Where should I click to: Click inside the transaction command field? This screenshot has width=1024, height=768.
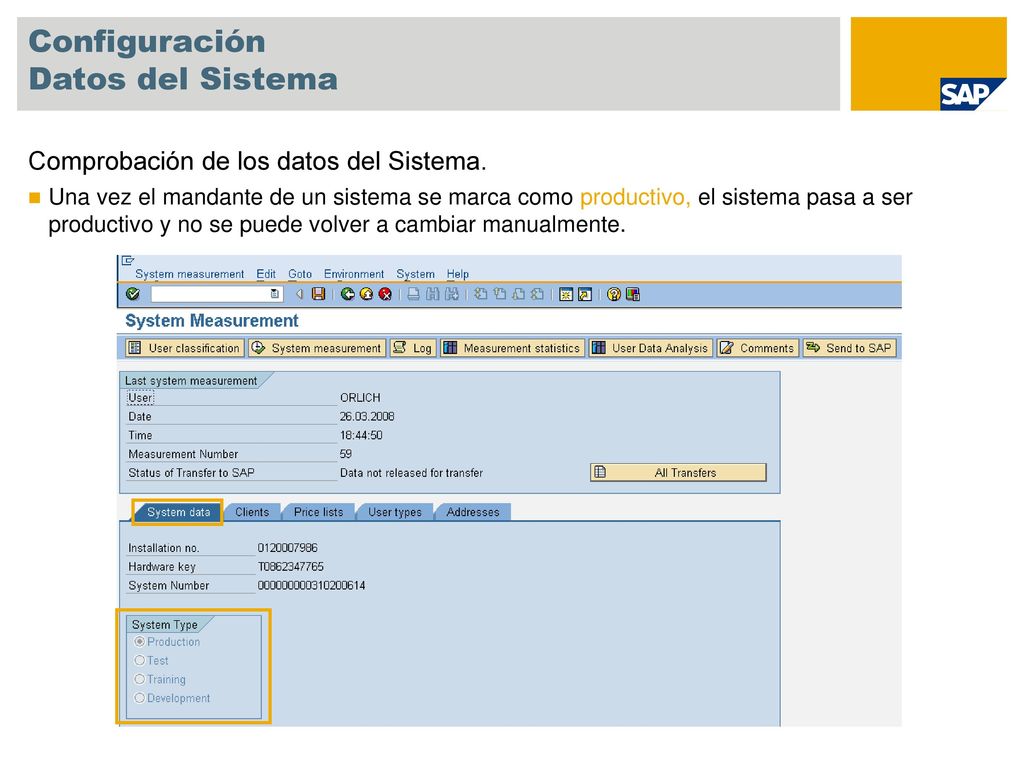[x=210, y=295]
